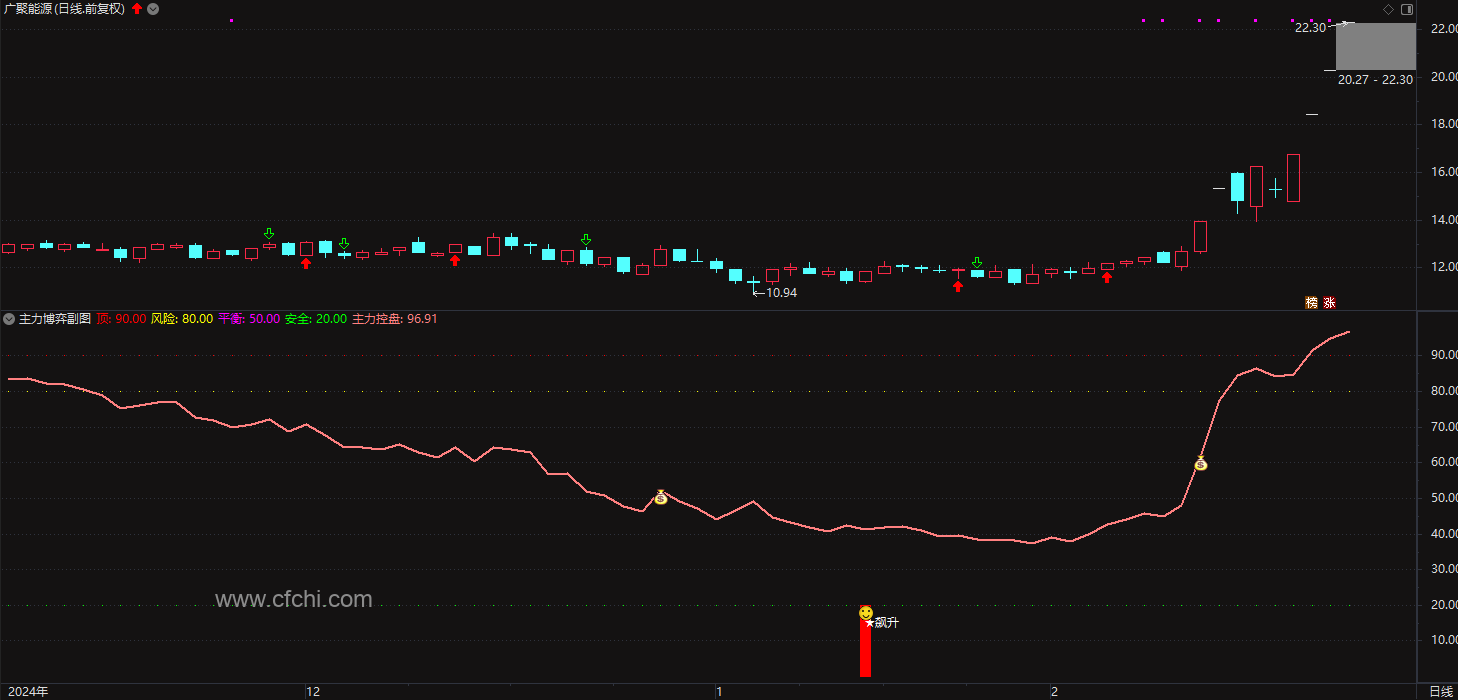Click the 50.00 indicator axis label
This screenshot has height=700, width=1458.
coord(1444,498)
